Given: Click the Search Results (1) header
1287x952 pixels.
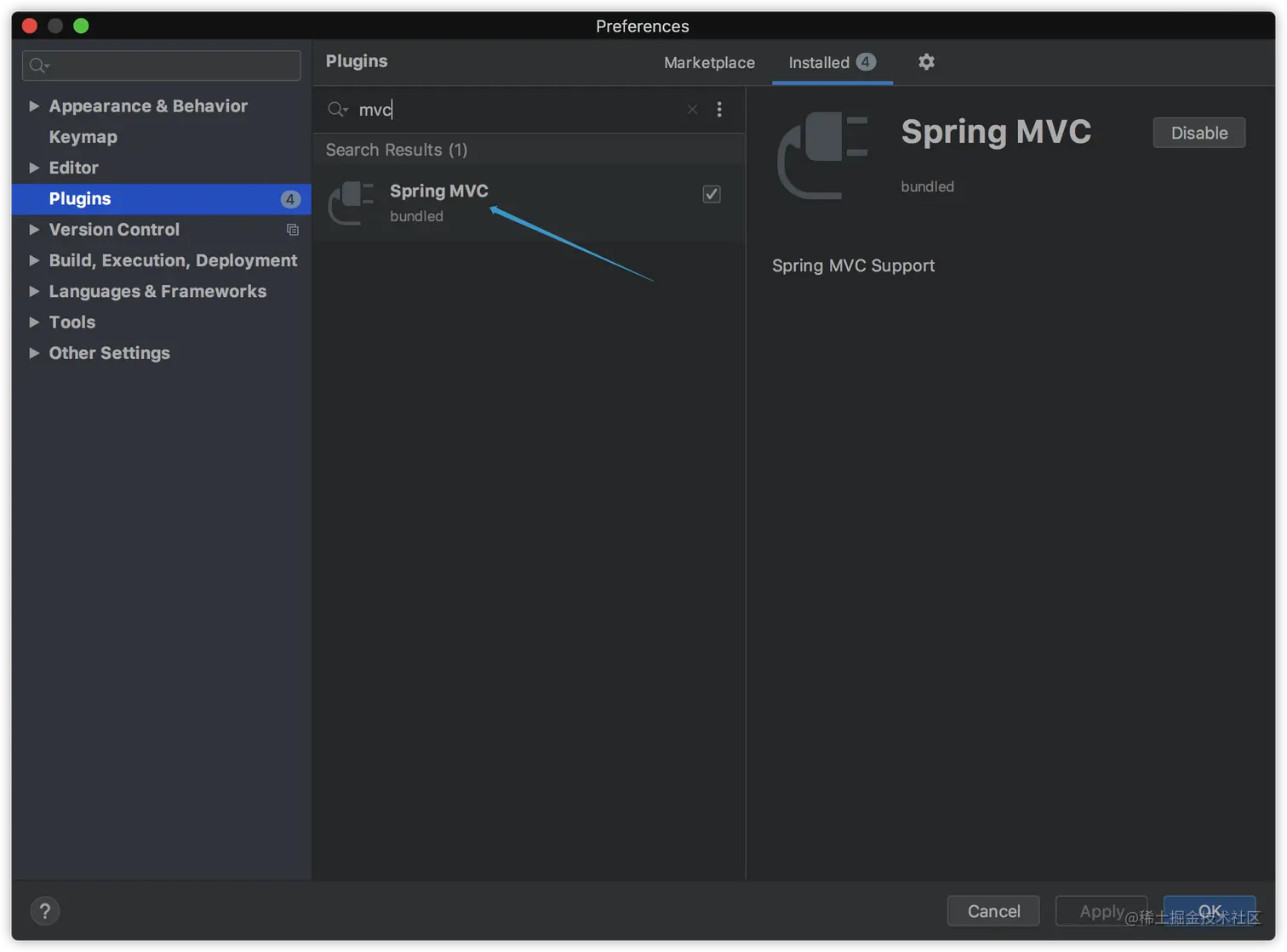Looking at the screenshot, I should [x=397, y=150].
